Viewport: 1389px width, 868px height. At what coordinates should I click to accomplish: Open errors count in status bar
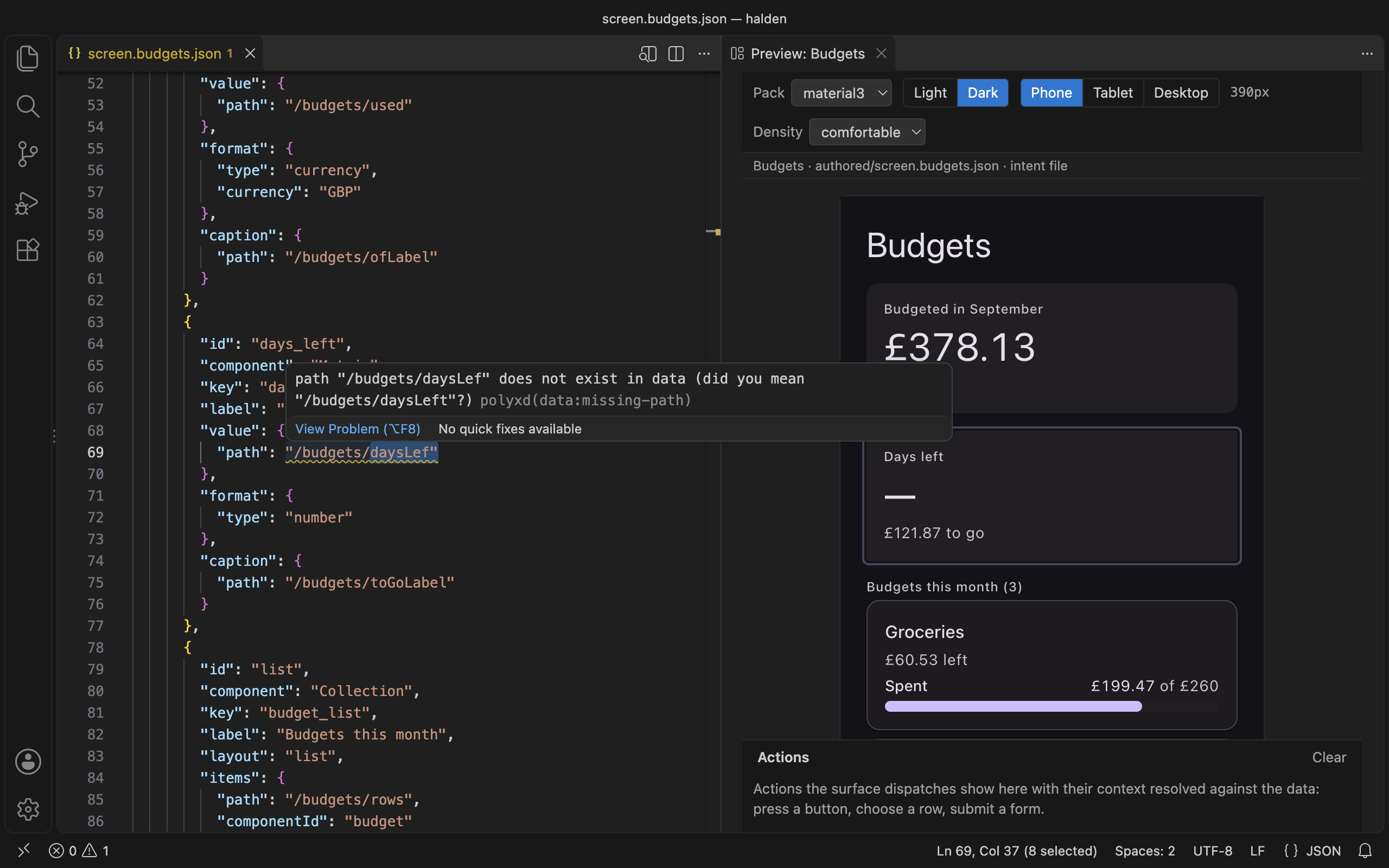click(x=62, y=850)
